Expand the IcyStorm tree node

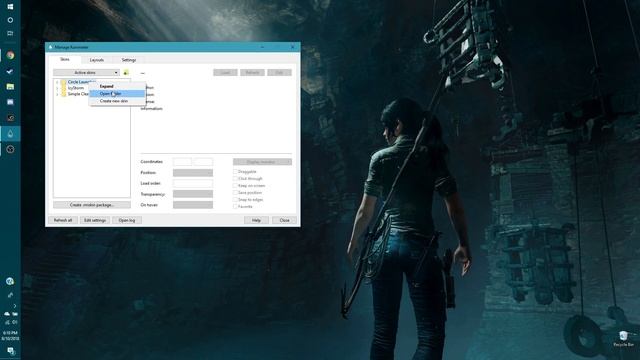point(57,88)
